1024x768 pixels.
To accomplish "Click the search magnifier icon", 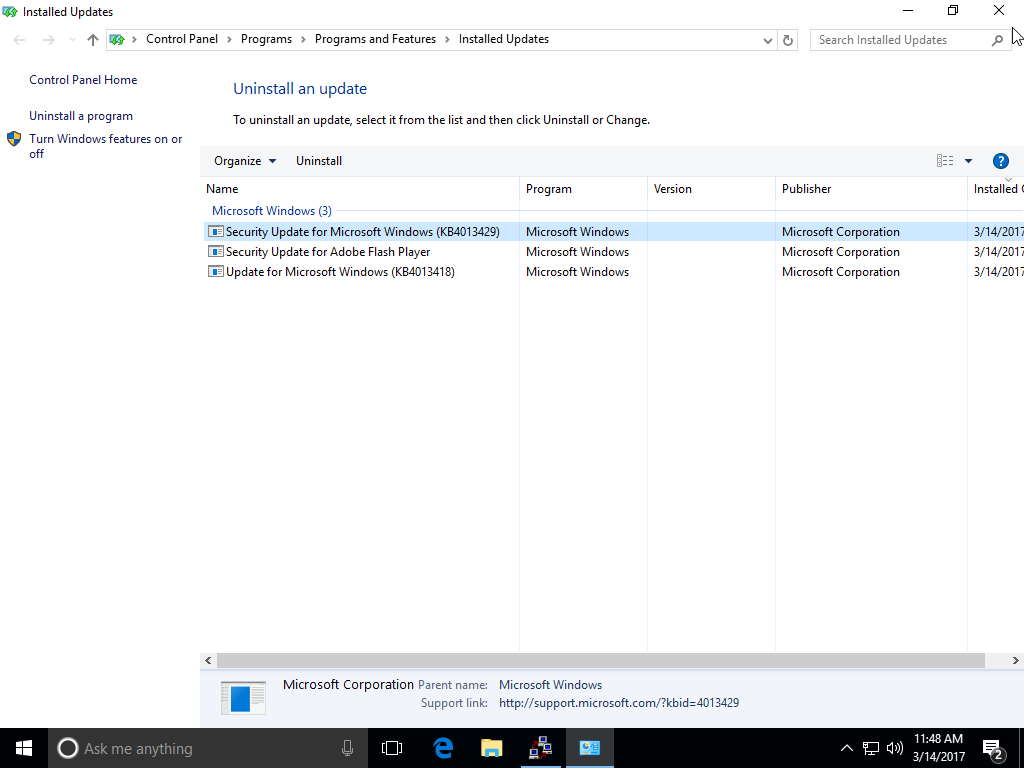I will (x=997, y=40).
